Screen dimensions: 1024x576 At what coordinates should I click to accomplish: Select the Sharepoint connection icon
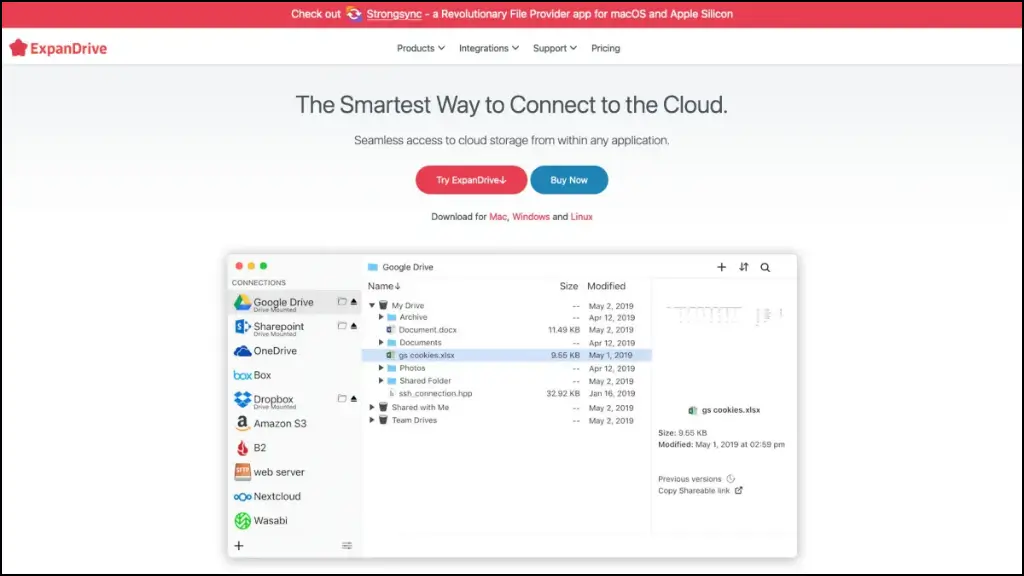pyautogui.click(x=242, y=327)
